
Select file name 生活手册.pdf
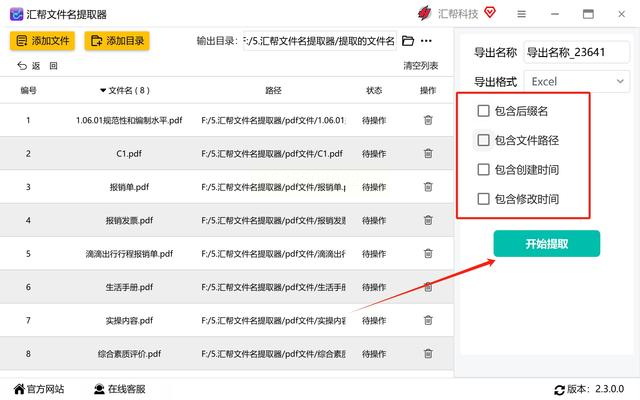pyautogui.click(x=129, y=287)
